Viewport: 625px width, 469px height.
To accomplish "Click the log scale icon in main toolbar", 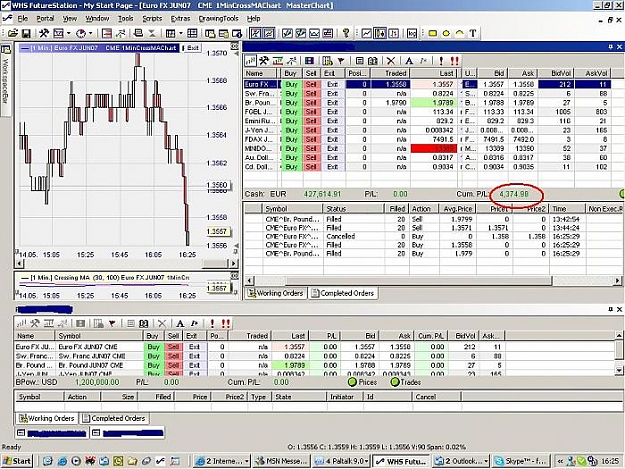I will click(x=412, y=33).
